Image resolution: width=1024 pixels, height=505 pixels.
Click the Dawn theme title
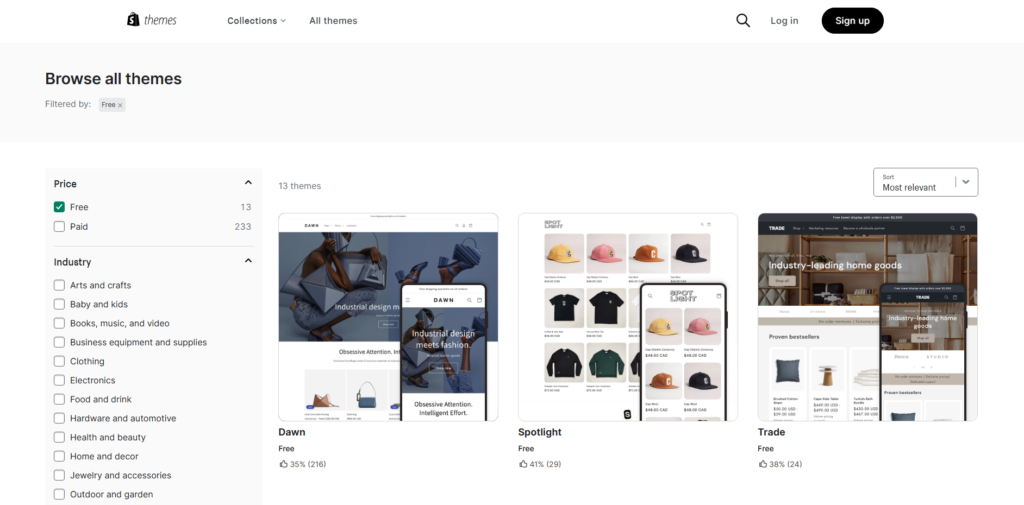(292, 432)
